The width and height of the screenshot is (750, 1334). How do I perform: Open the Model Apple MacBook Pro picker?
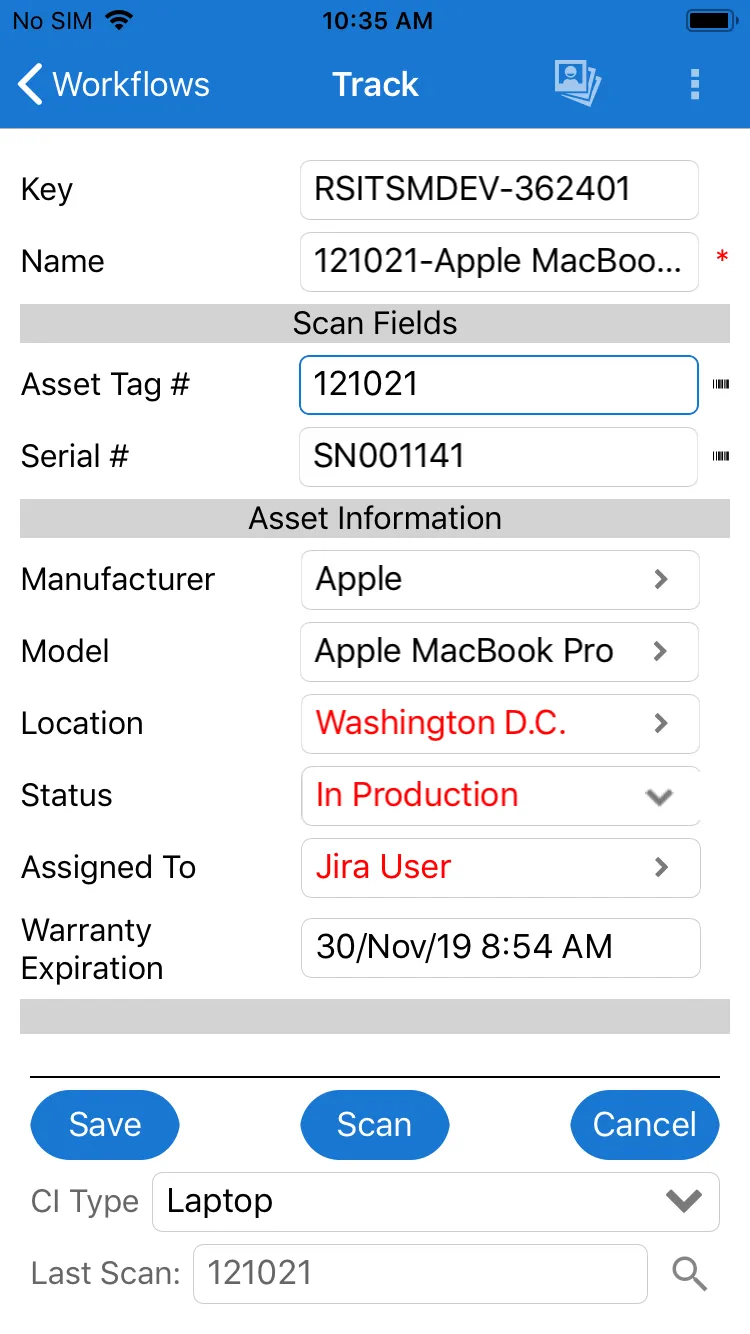[x=500, y=651]
